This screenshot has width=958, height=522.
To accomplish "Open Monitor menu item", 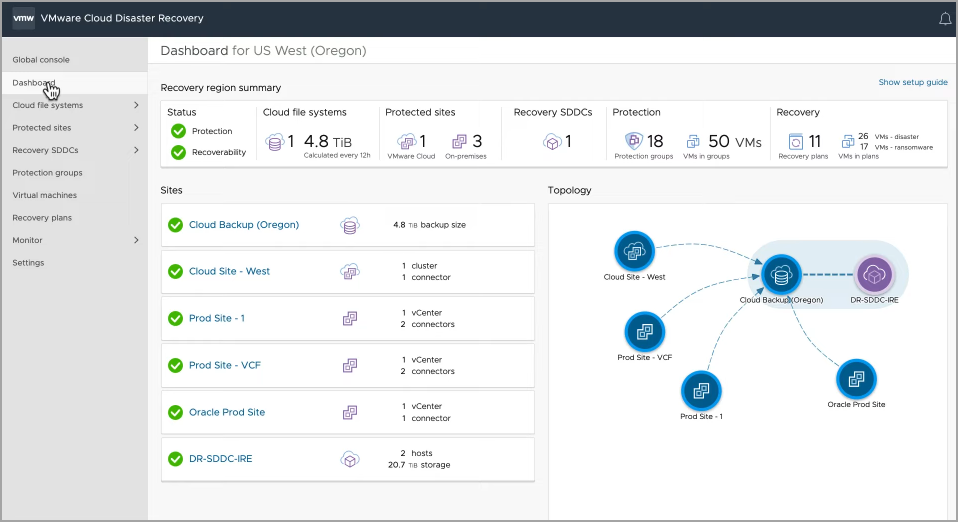I will coord(27,240).
